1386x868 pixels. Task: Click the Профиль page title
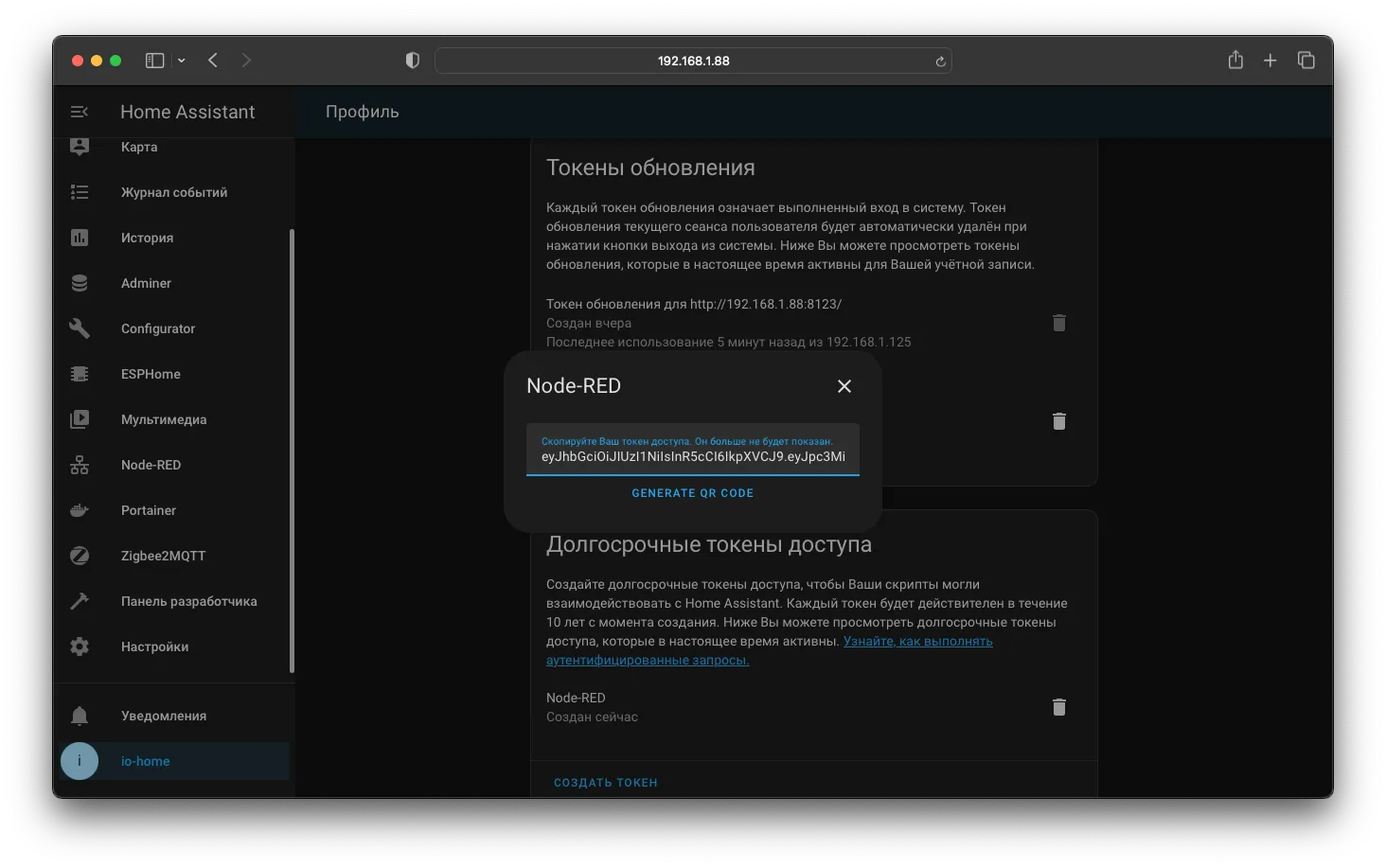(363, 112)
